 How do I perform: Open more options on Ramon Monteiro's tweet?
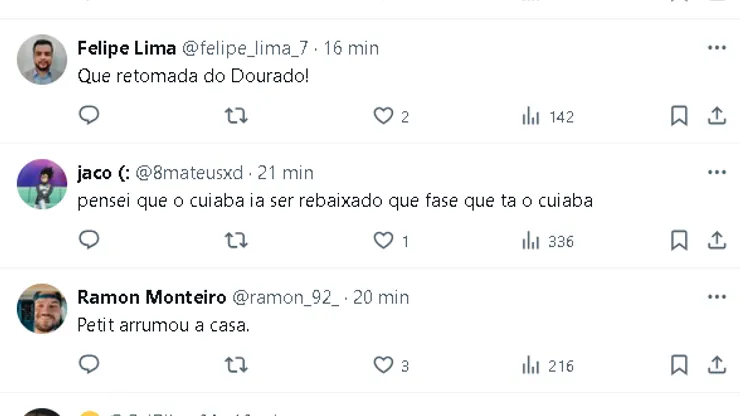[x=717, y=297]
